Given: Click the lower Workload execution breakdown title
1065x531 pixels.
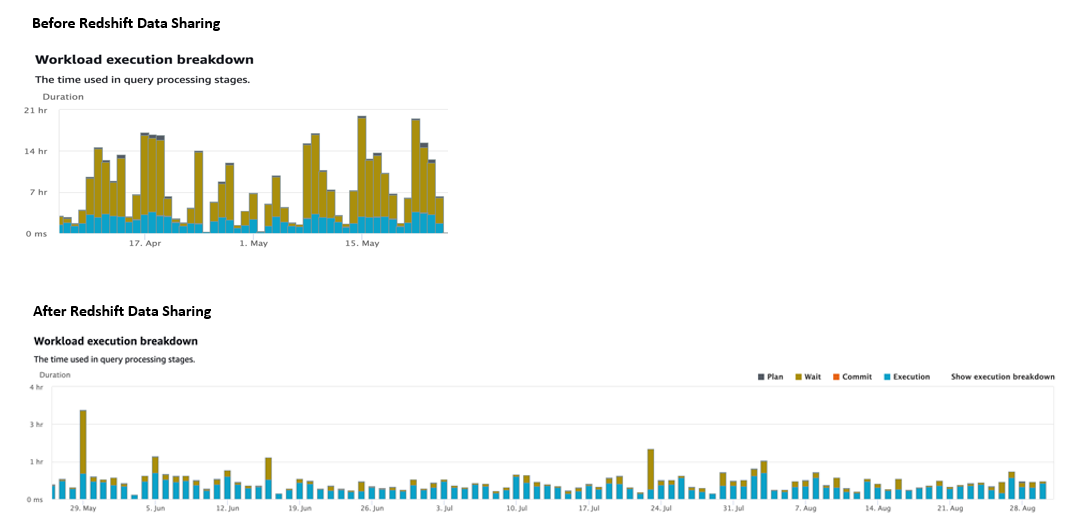Looking at the screenshot, I should pos(115,340).
